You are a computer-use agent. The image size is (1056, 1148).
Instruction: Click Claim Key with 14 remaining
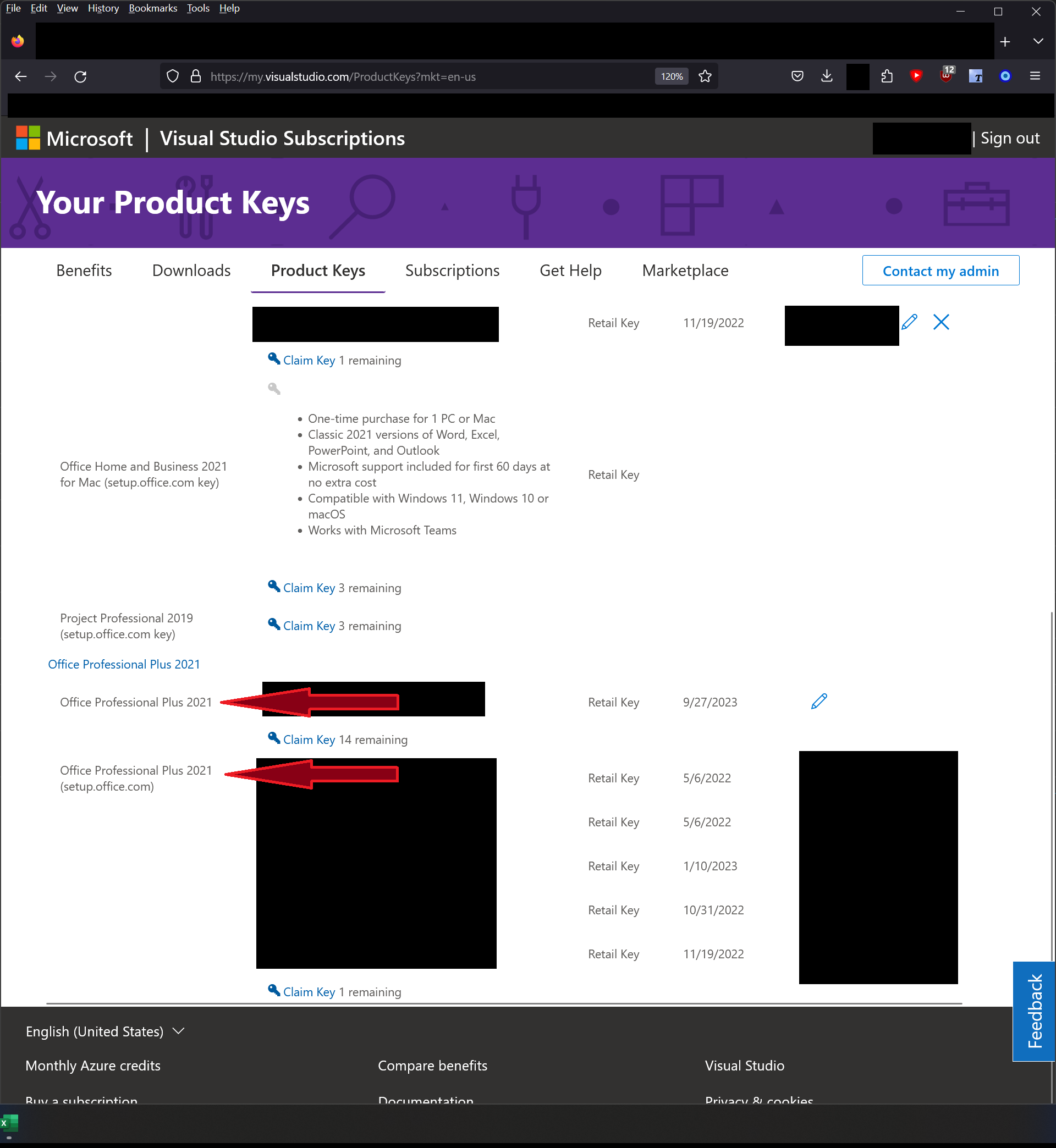tap(309, 739)
